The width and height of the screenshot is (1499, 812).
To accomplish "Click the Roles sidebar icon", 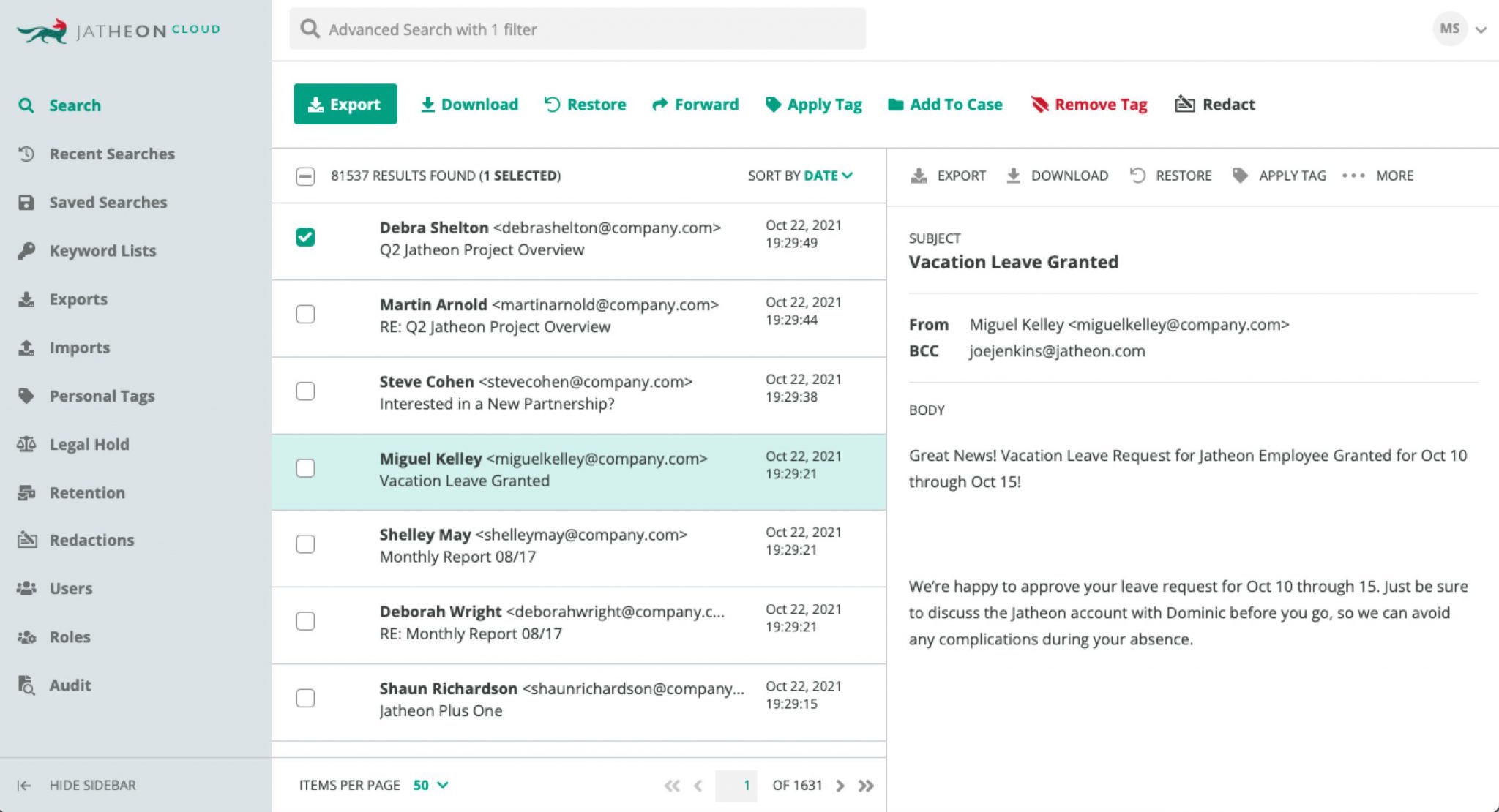I will click(x=26, y=636).
